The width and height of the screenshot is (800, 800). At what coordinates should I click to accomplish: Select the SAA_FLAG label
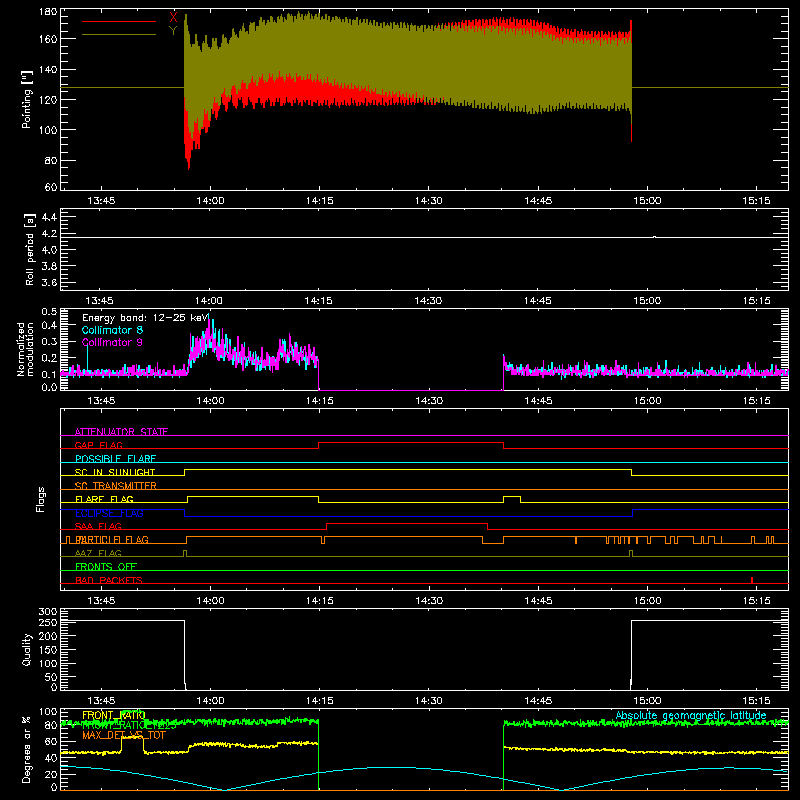tap(98, 526)
